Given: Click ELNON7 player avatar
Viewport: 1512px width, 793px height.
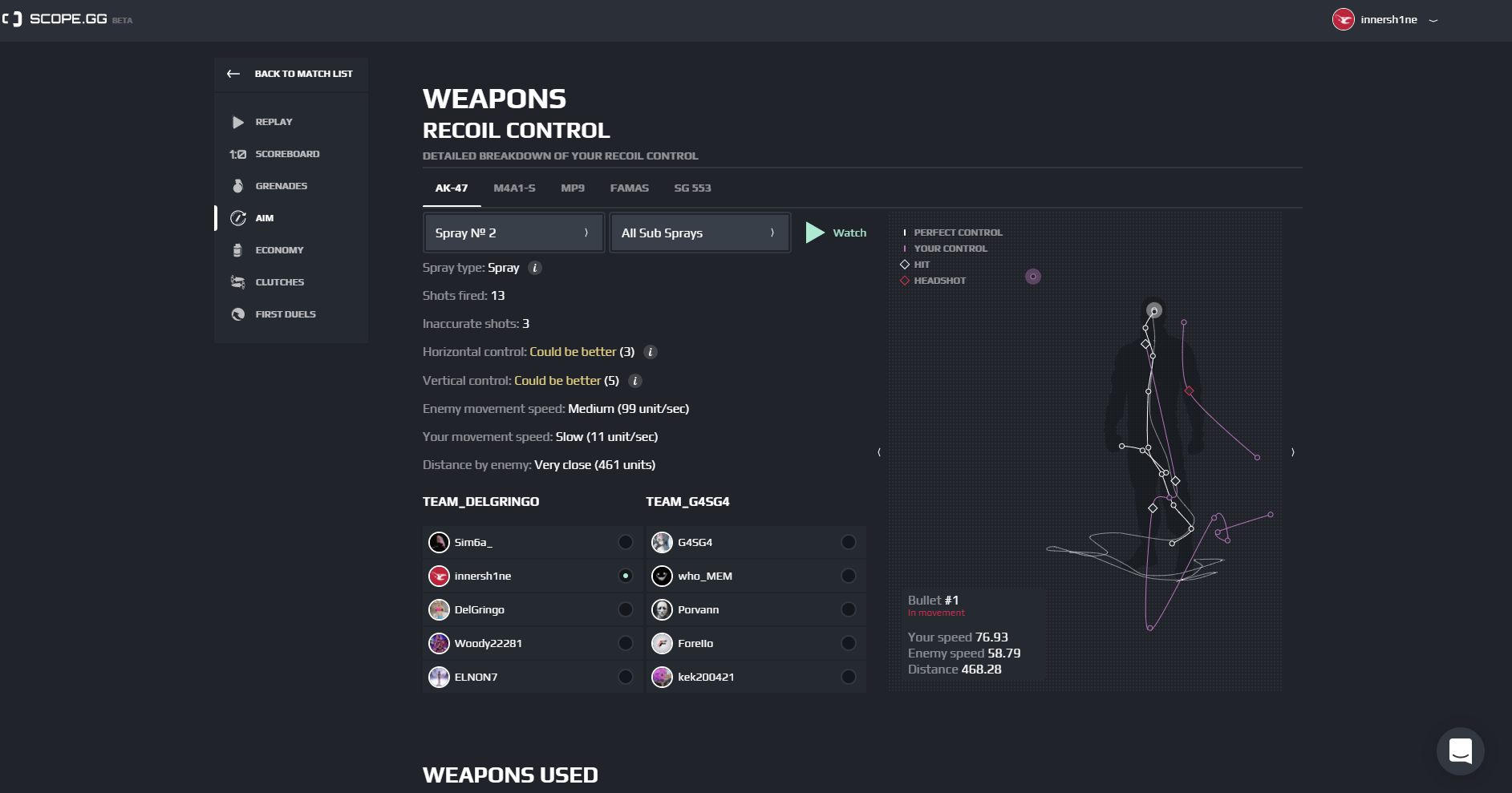Looking at the screenshot, I should (x=439, y=678).
